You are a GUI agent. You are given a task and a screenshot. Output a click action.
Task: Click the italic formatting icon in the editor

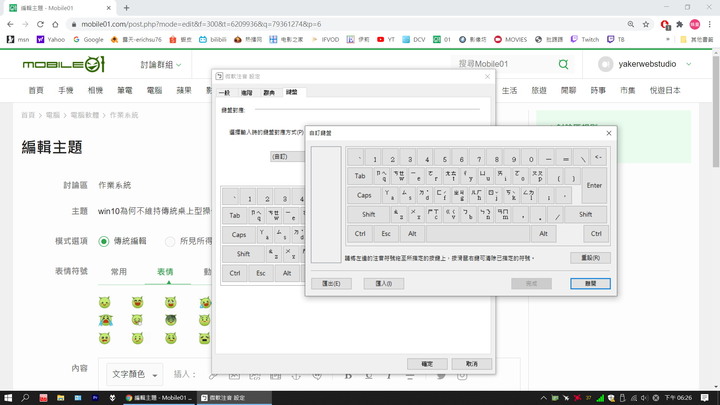pyautogui.click(x=389, y=376)
